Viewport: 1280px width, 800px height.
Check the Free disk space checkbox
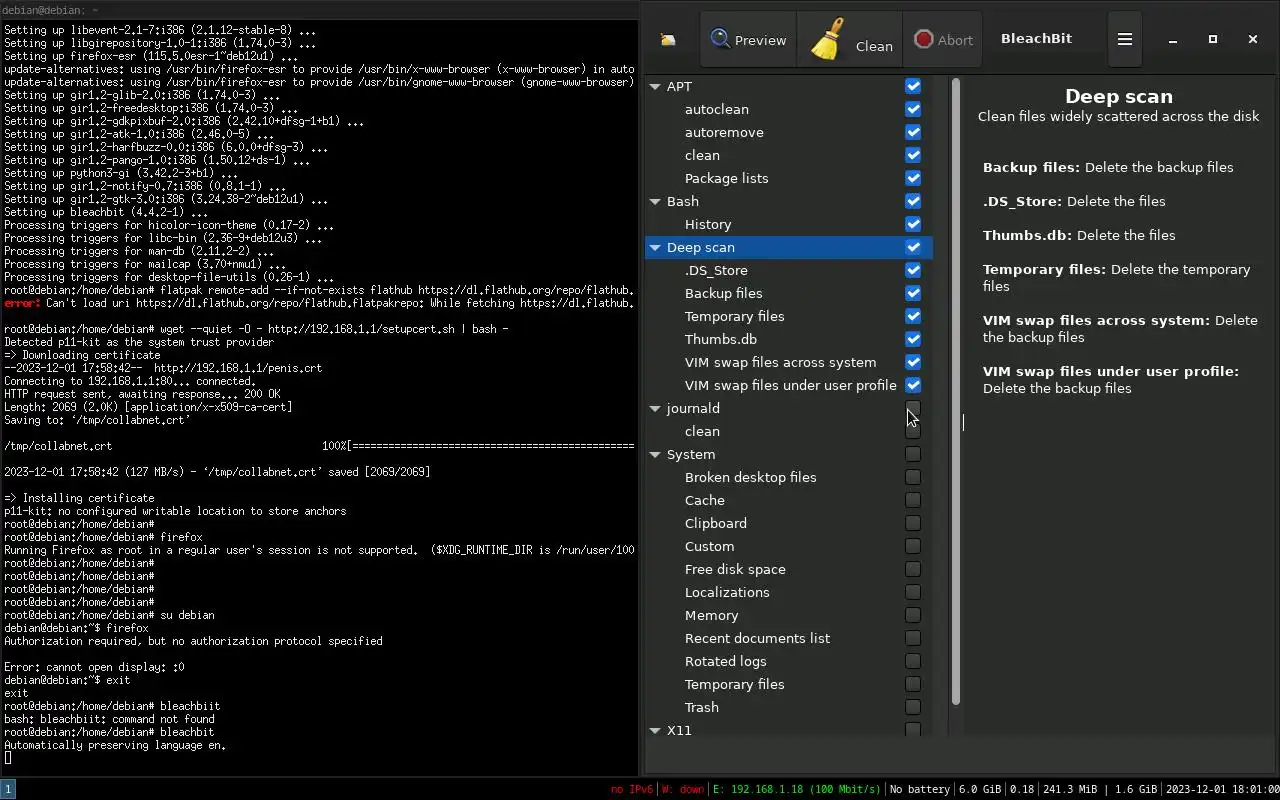(913, 569)
